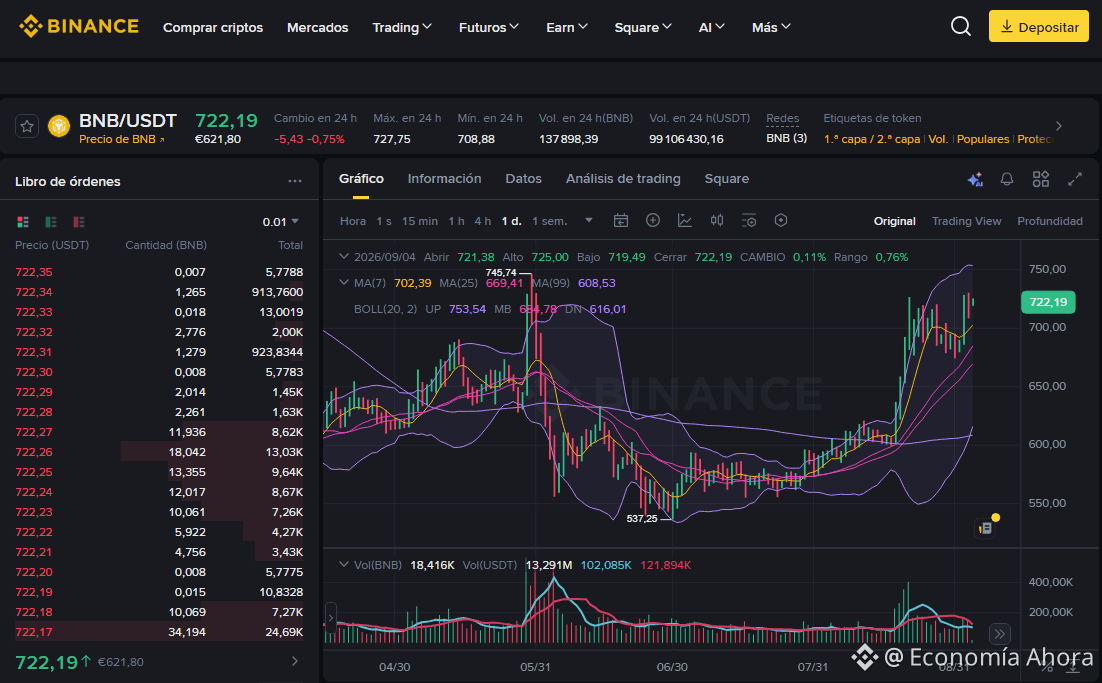
Task: Open AI sparkle assistant icon
Action: pyautogui.click(x=975, y=179)
